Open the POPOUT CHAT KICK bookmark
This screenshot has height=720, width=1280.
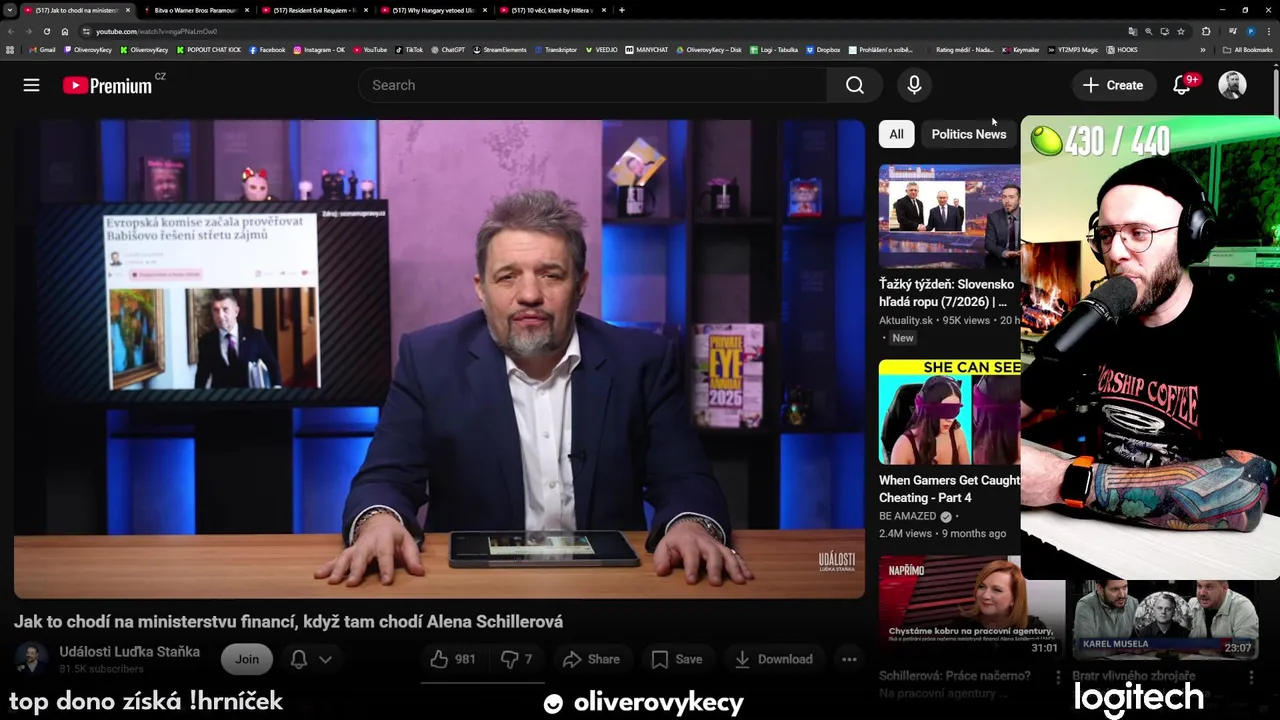[209, 49]
